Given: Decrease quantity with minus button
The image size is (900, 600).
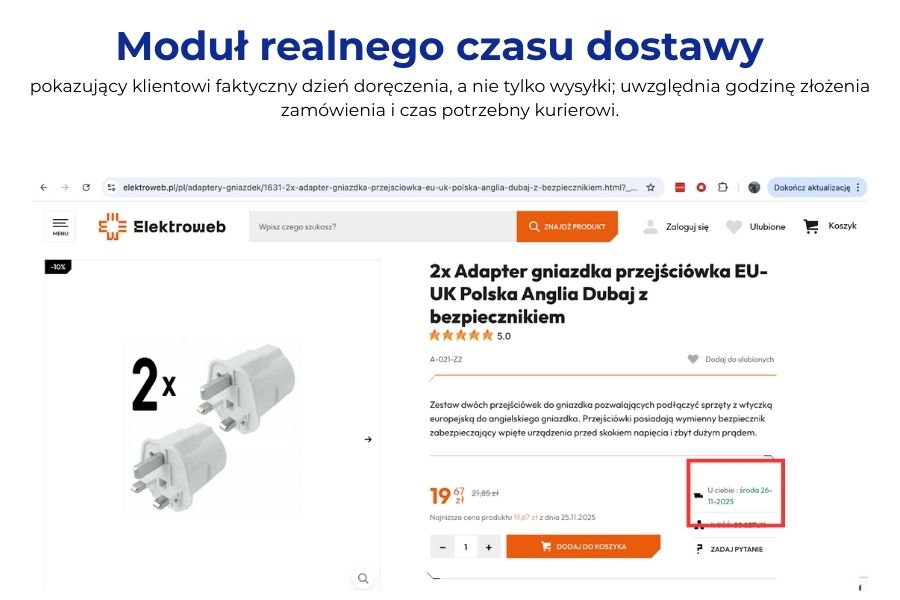Looking at the screenshot, I should point(443,547).
